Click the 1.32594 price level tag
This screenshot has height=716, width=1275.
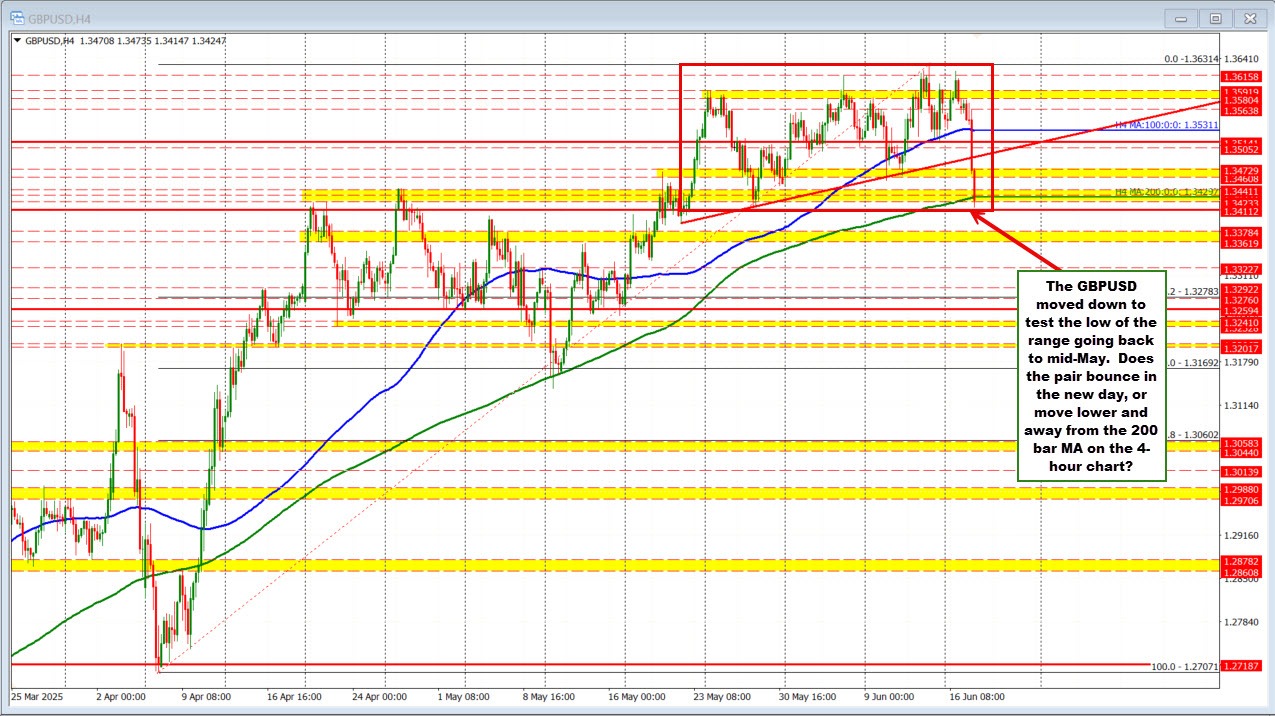(1240, 310)
